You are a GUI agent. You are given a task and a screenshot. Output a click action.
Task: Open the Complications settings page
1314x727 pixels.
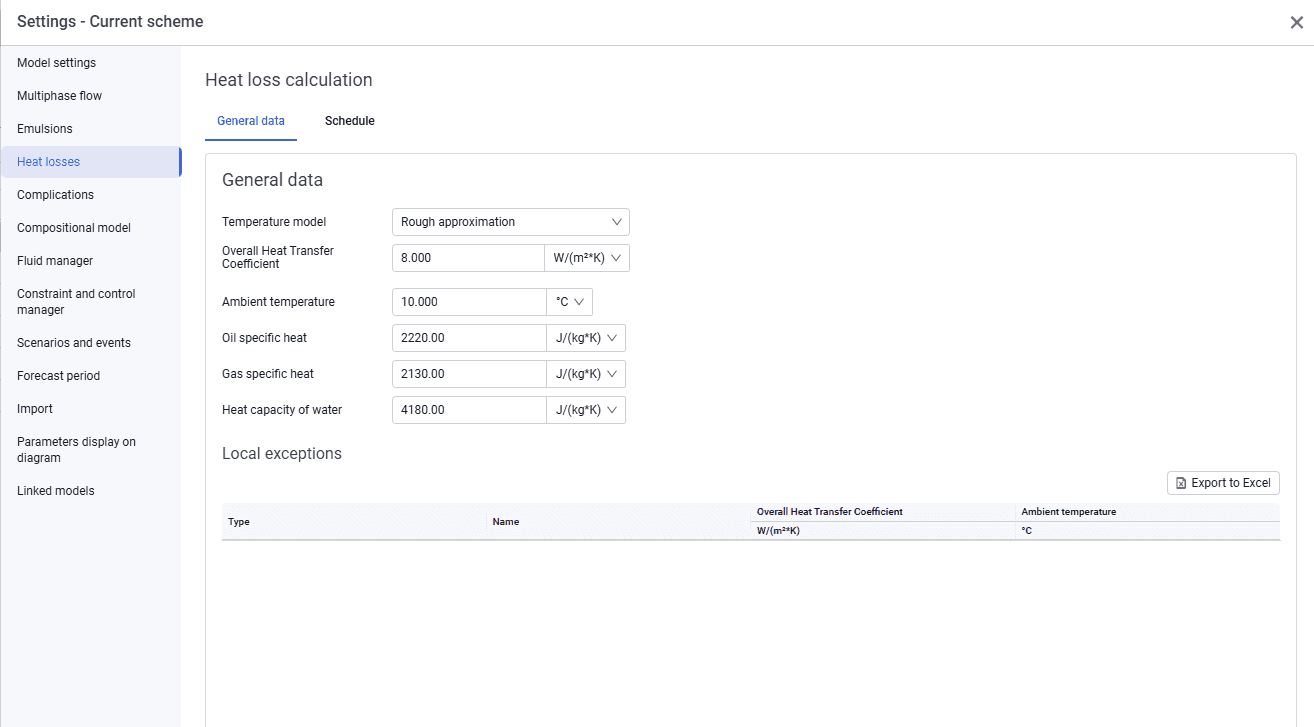point(91,195)
